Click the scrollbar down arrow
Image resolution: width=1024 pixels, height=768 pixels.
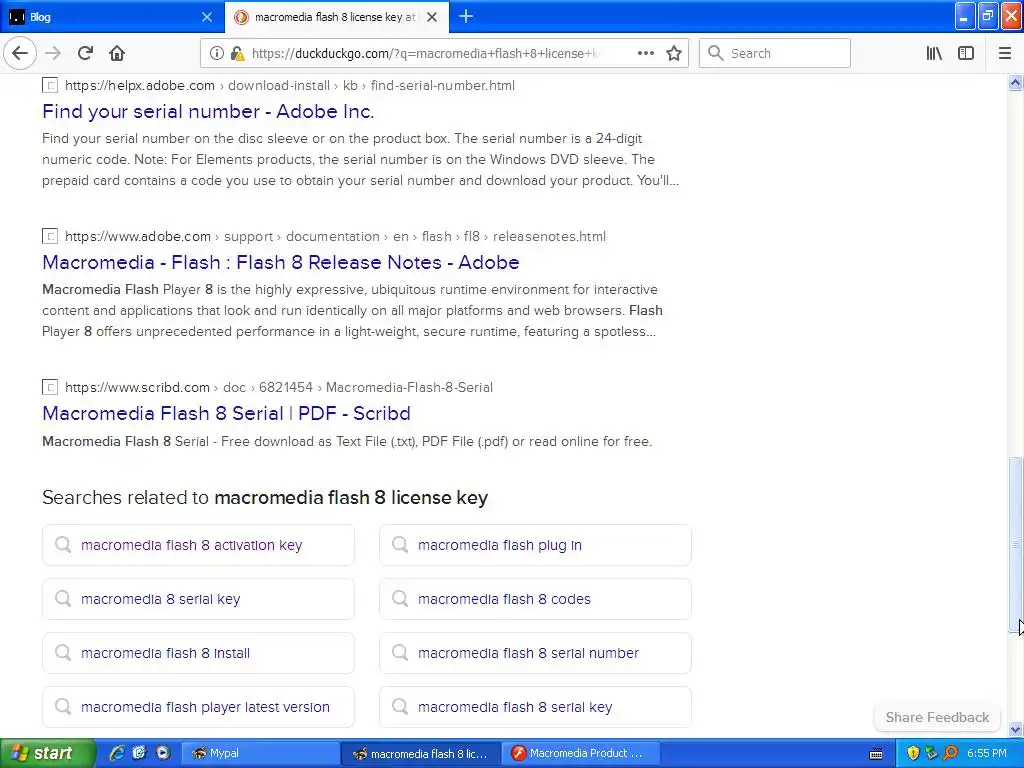pyautogui.click(x=1015, y=729)
